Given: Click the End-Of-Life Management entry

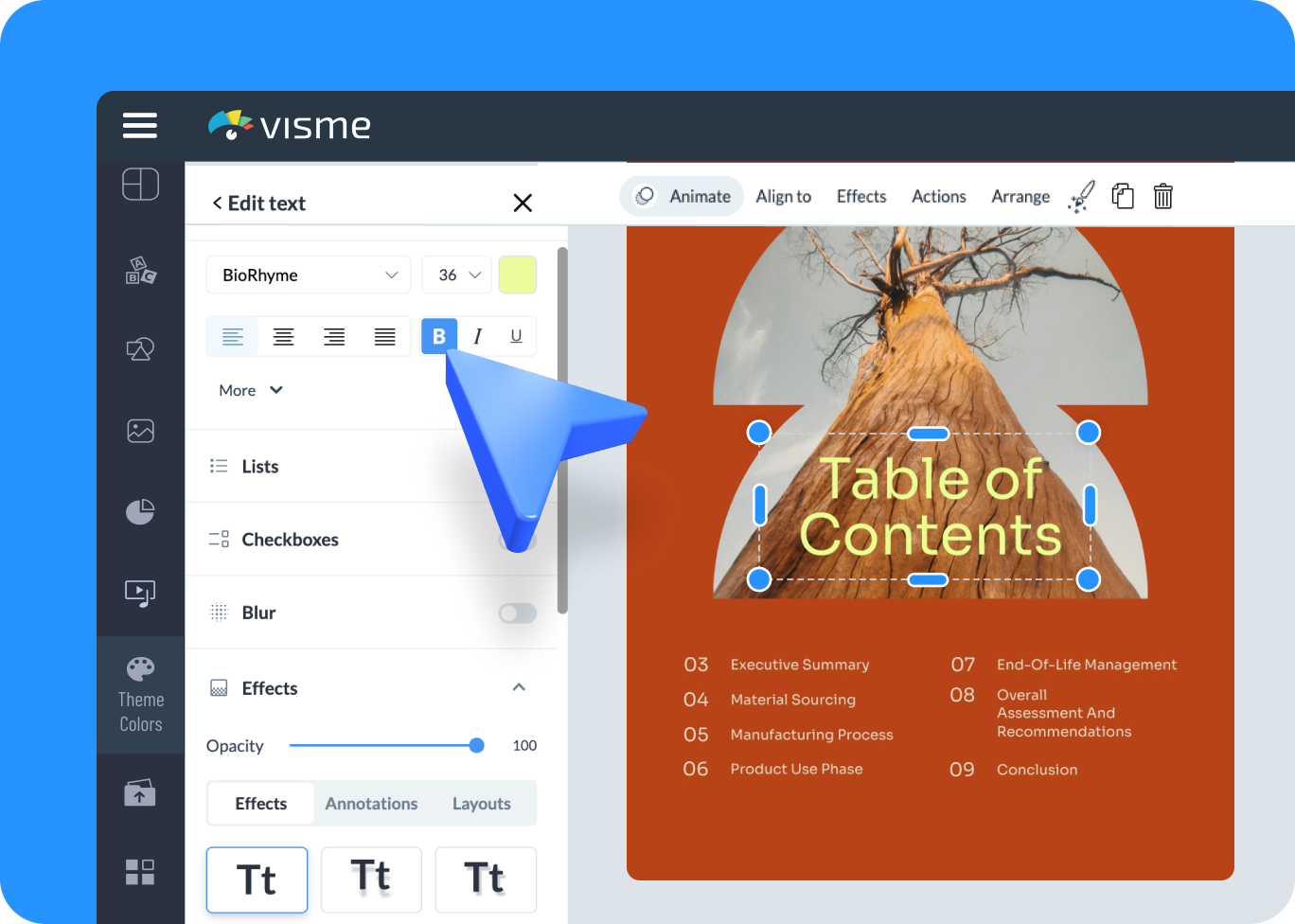Looking at the screenshot, I should (x=1087, y=665).
